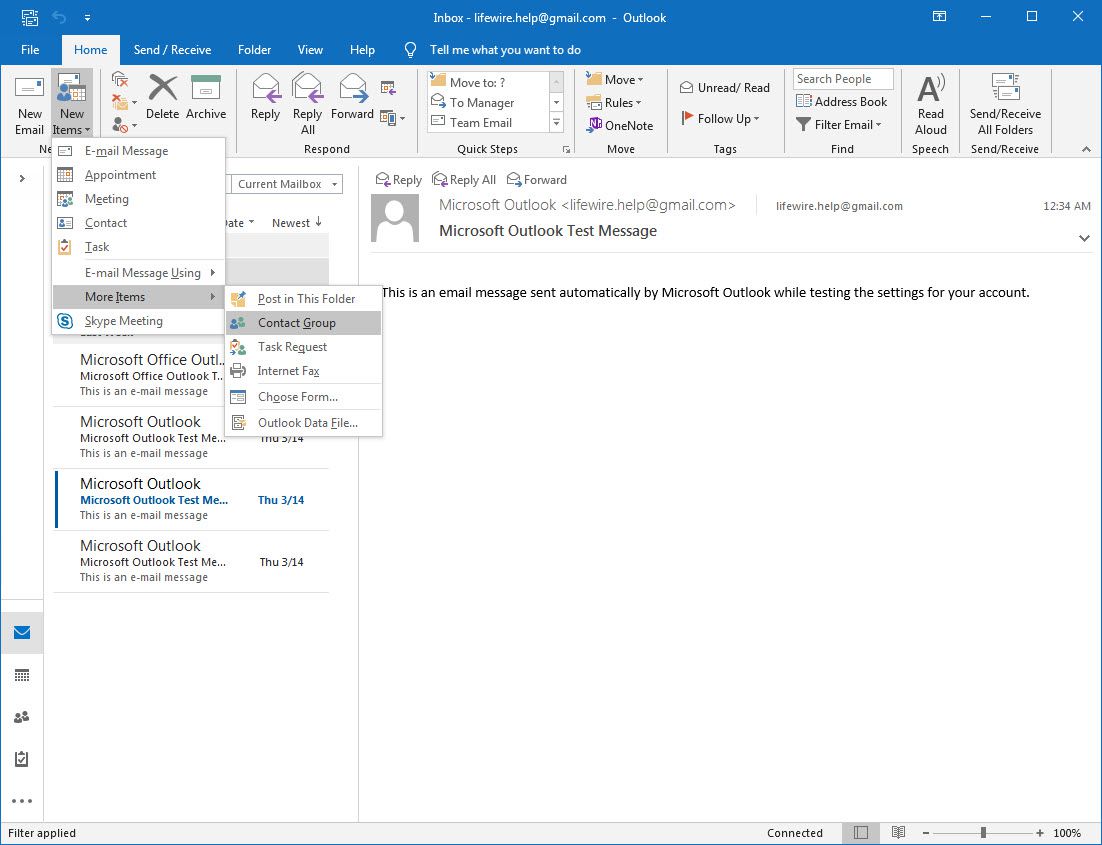Click Reply in the reading pane
Image resolution: width=1102 pixels, height=845 pixels.
click(x=398, y=180)
